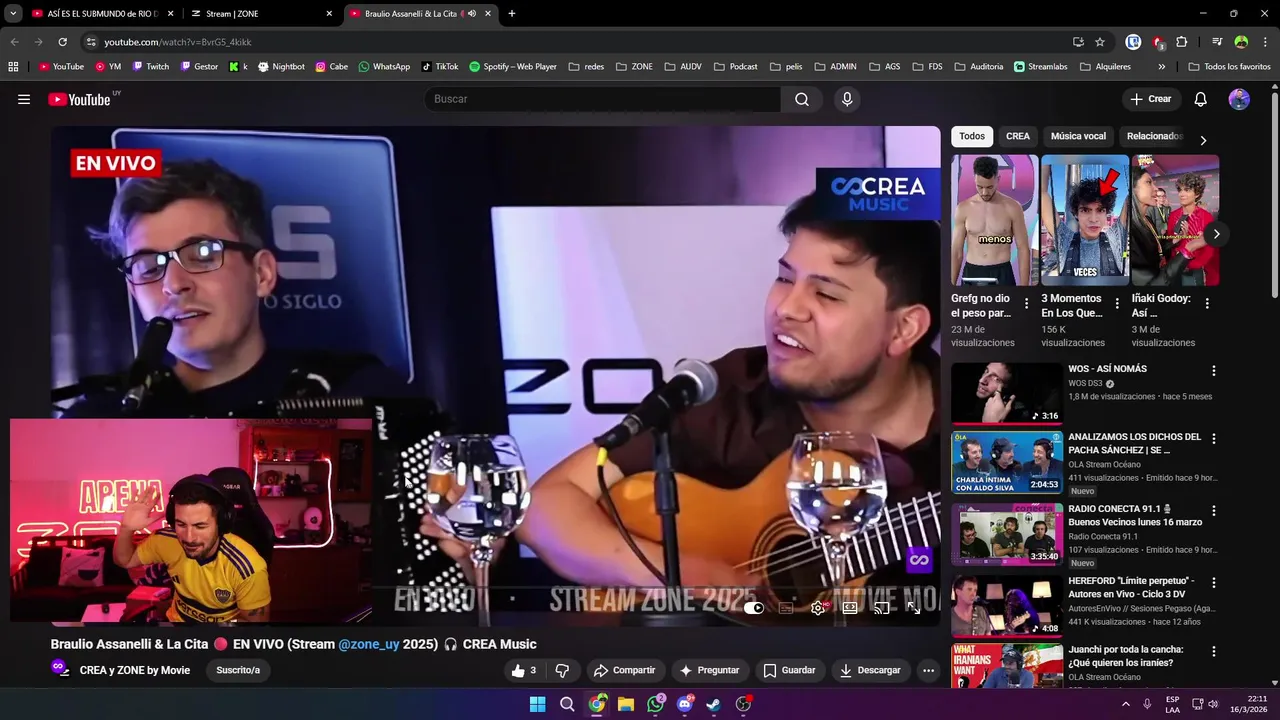The image size is (1280, 720).
Task: Toggle the autoplay switch in the player
Action: click(x=753, y=608)
